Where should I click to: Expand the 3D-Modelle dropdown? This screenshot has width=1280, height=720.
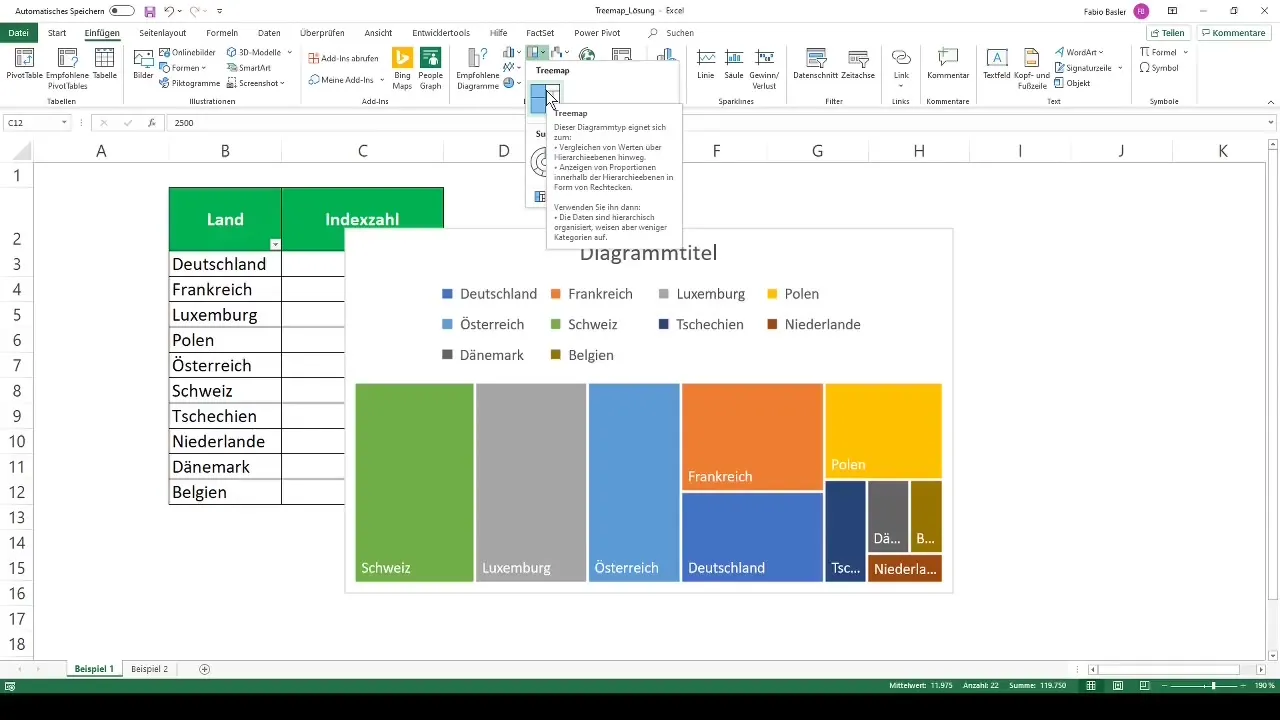pos(290,52)
